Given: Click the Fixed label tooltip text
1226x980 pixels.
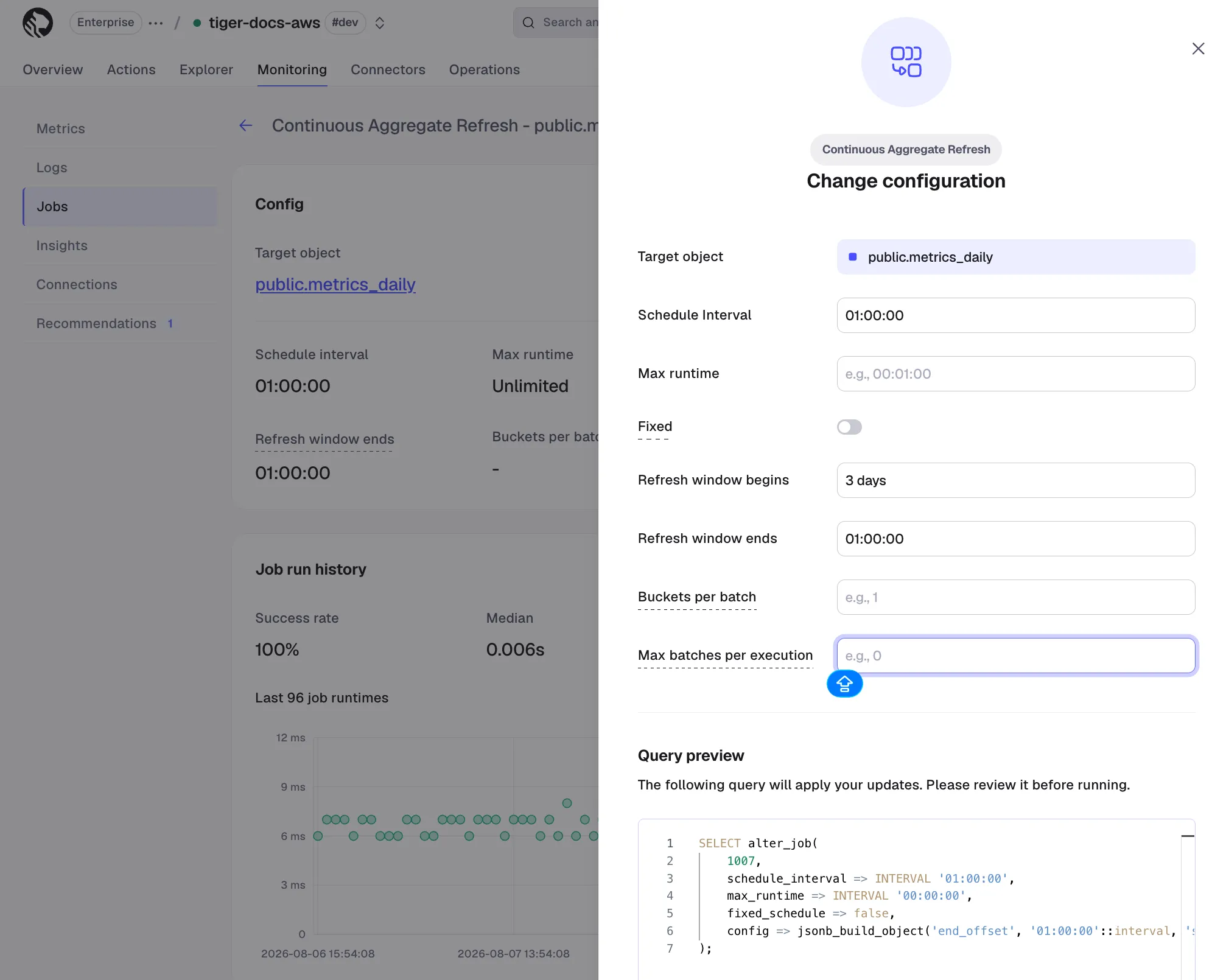Looking at the screenshot, I should tap(655, 427).
